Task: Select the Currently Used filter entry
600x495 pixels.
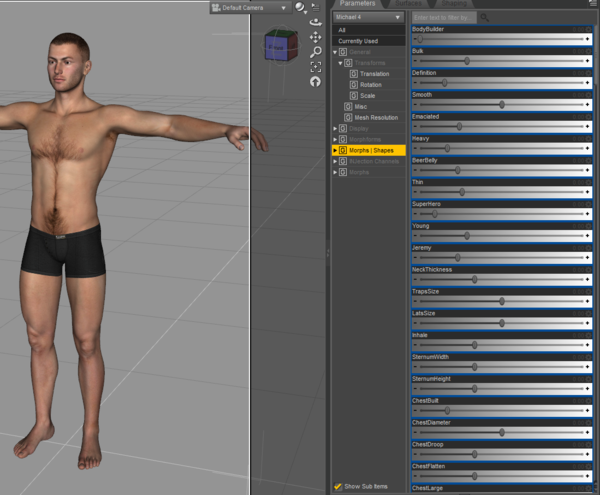Action: pyautogui.click(x=369, y=41)
